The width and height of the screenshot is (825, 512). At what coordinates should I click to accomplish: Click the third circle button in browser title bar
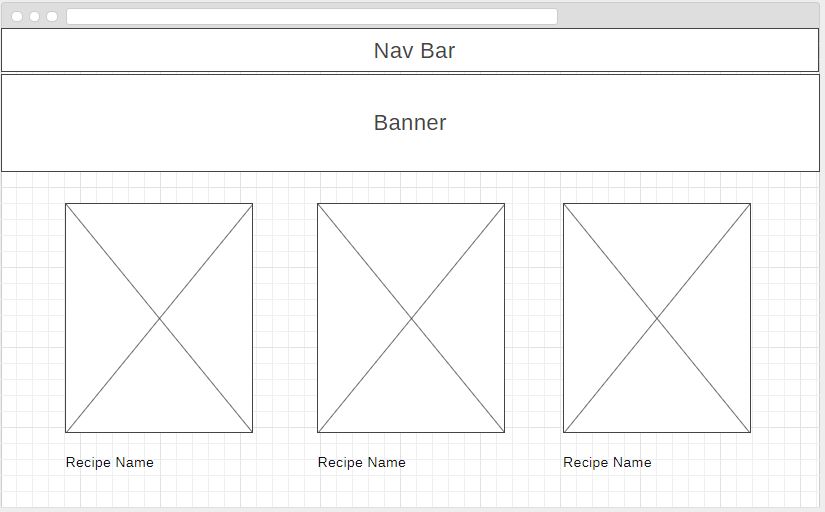(x=52, y=16)
